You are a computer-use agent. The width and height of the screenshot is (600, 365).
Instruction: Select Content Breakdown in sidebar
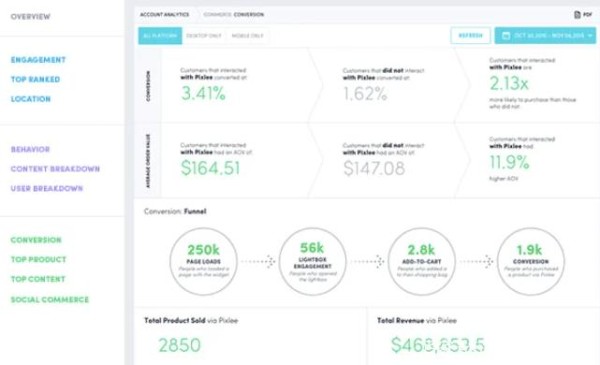[x=55, y=169]
